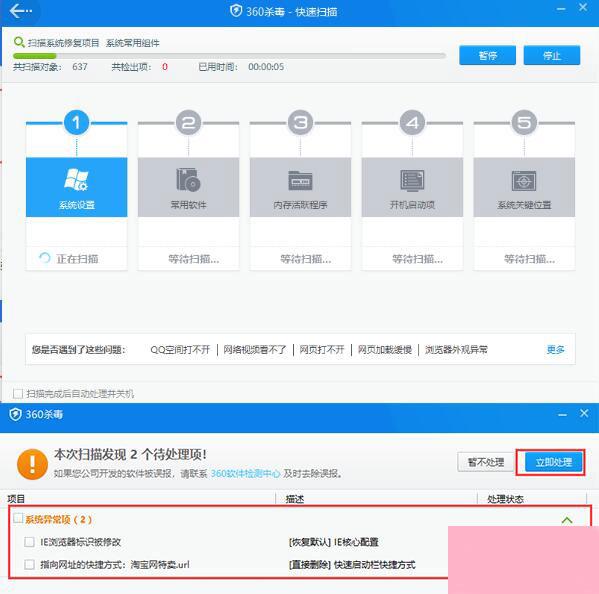Click 等待扫描 status under 开机启动项

tap(418, 259)
